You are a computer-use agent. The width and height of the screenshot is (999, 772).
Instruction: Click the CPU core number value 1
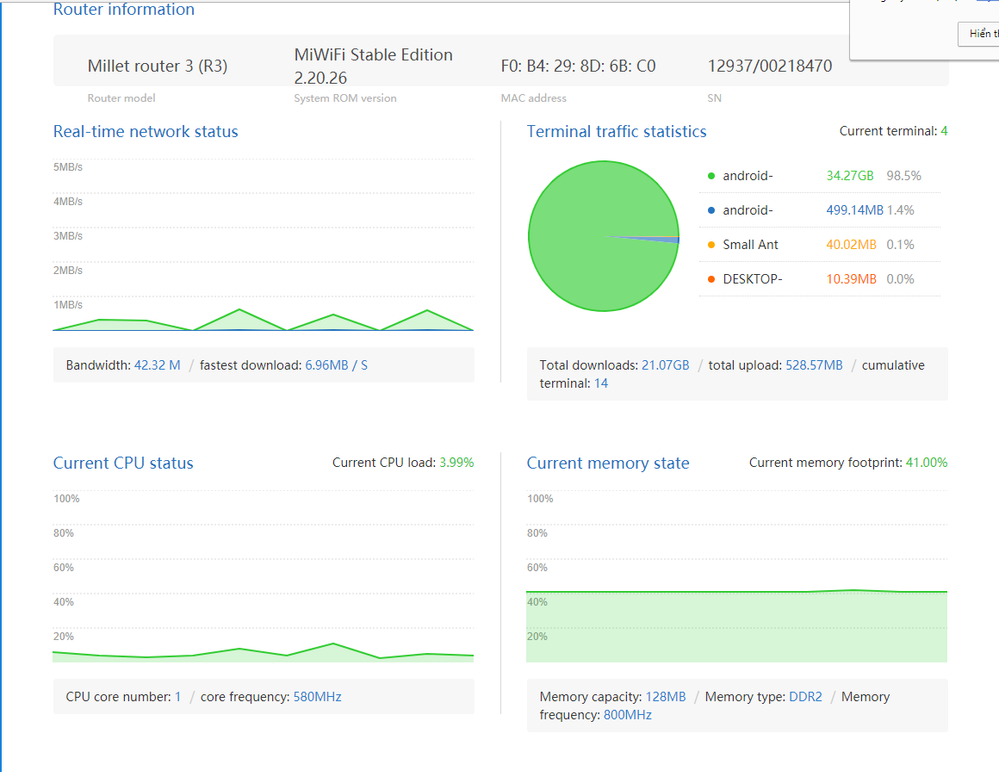(x=178, y=697)
